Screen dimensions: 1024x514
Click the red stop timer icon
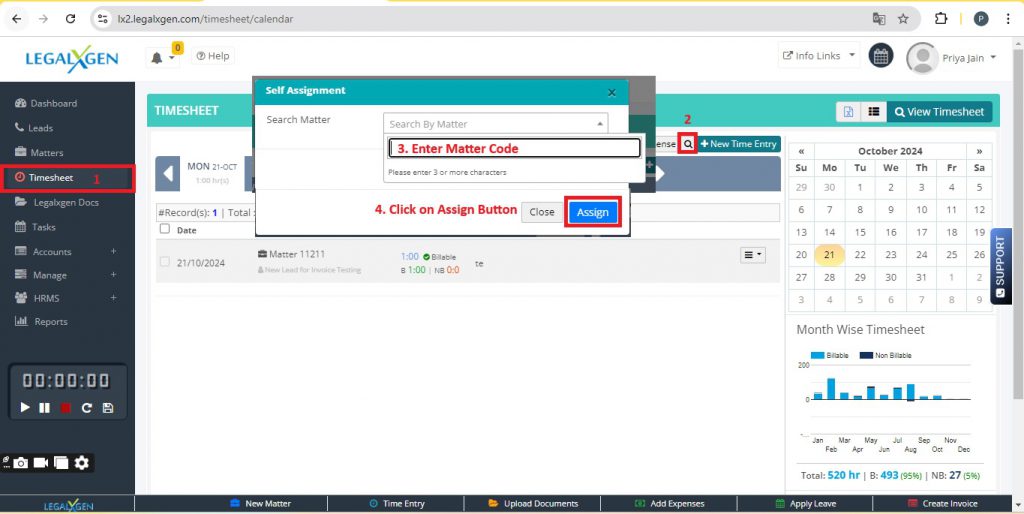pyautogui.click(x=66, y=408)
